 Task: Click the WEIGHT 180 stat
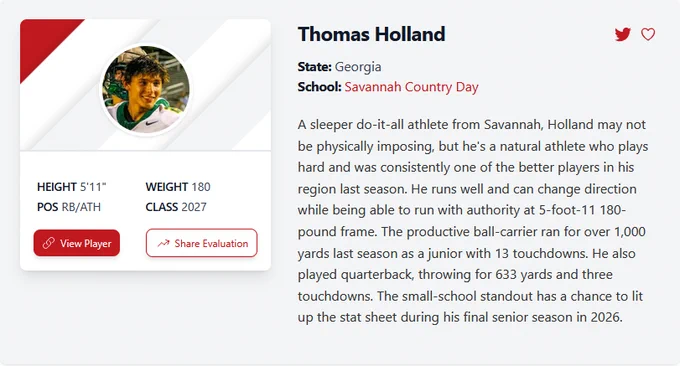(178, 187)
